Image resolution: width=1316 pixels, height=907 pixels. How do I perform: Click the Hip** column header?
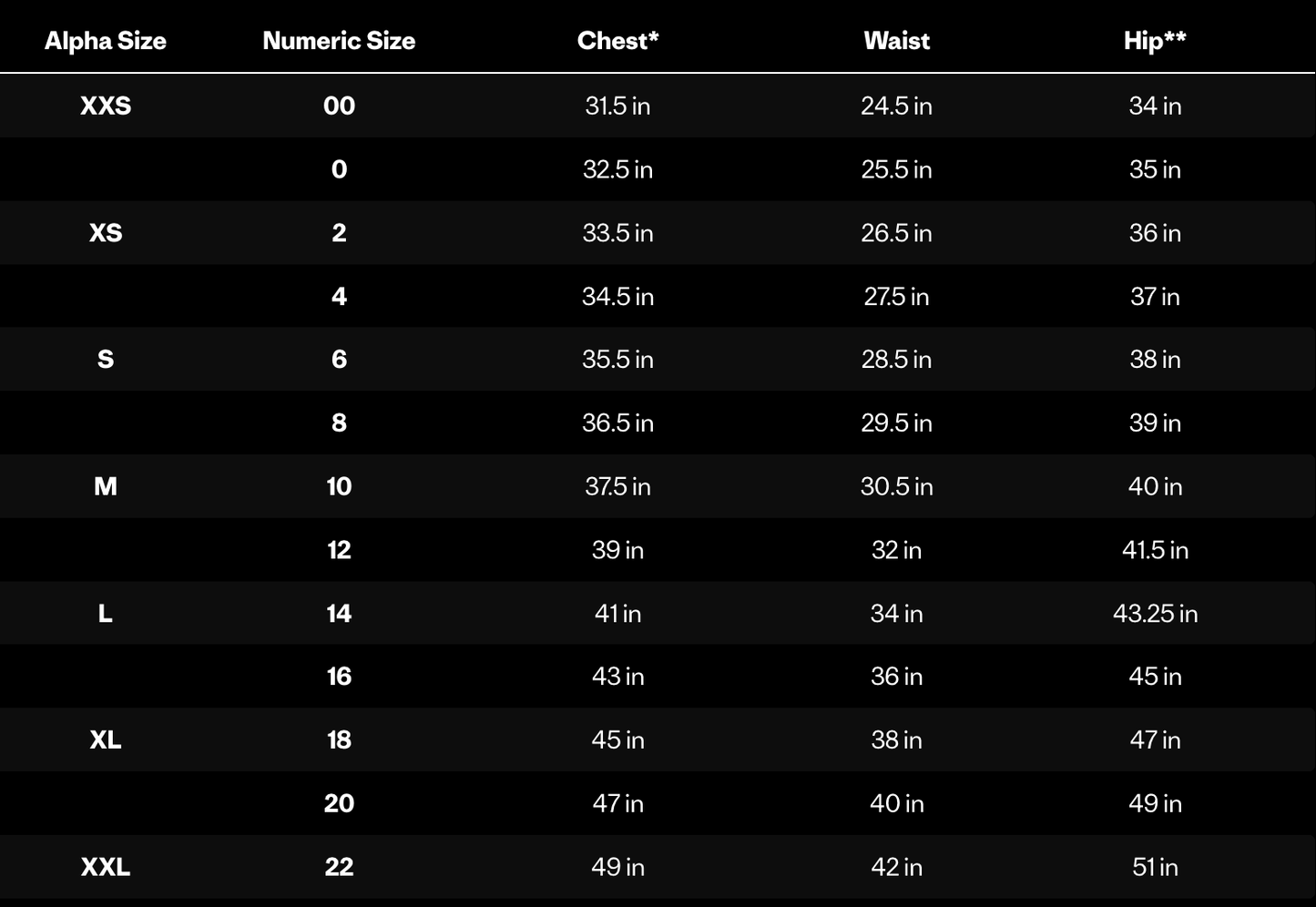1155,41
